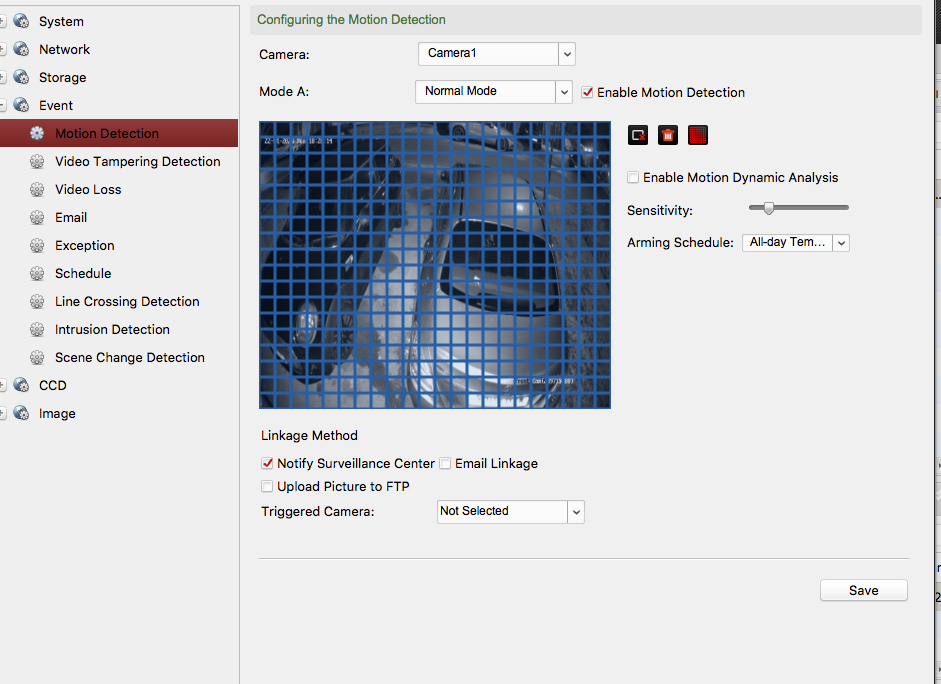Click the Storage gear icon in sidebar

[x=22, y=77]
